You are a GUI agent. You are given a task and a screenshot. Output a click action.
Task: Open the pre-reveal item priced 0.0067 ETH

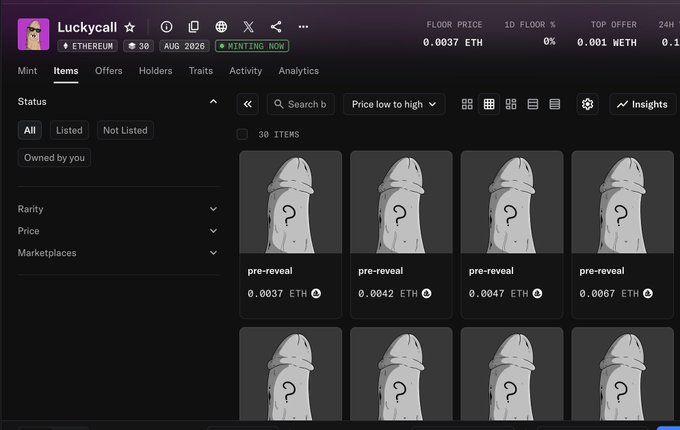(622, 234)
